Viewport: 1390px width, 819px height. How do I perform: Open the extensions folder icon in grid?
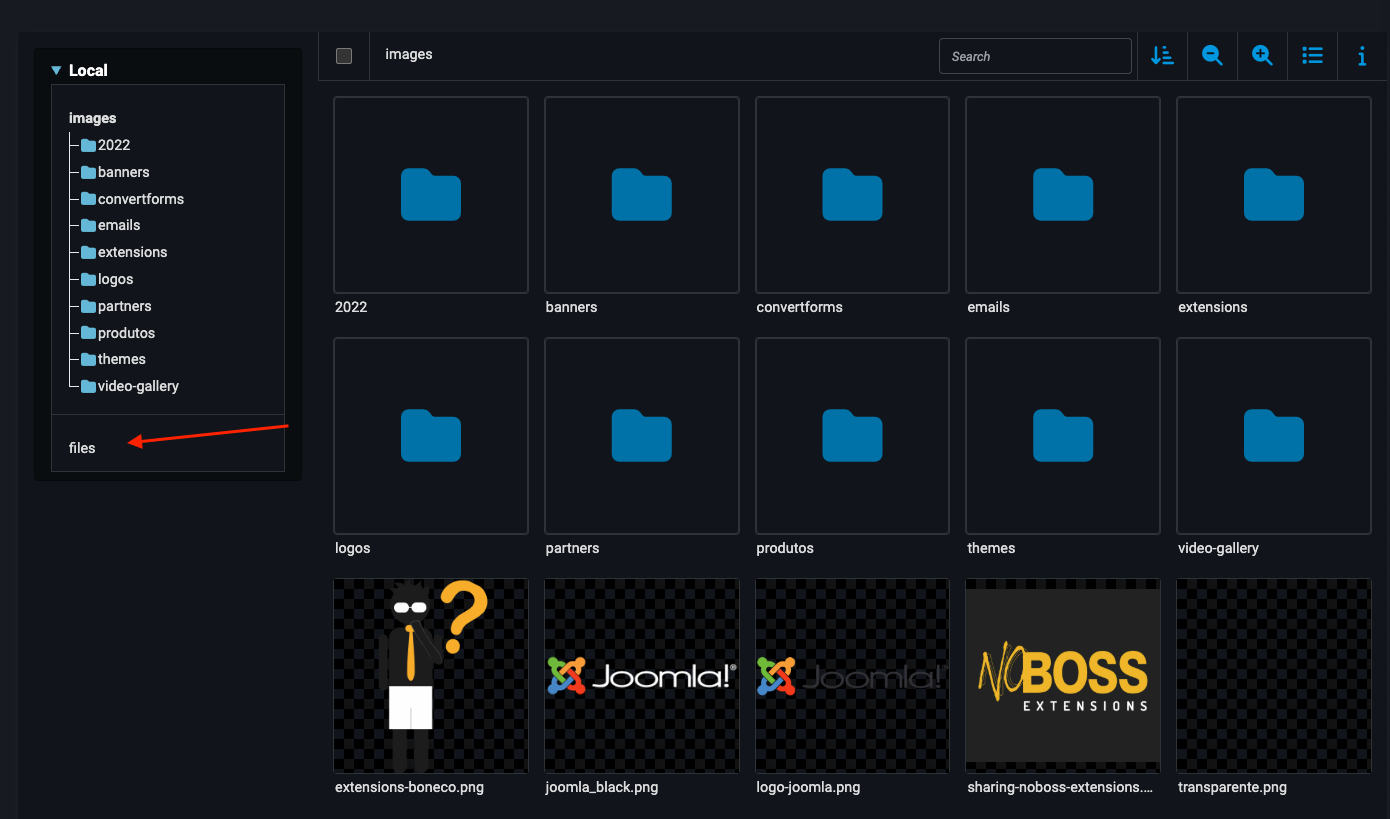pos(1273,195)
